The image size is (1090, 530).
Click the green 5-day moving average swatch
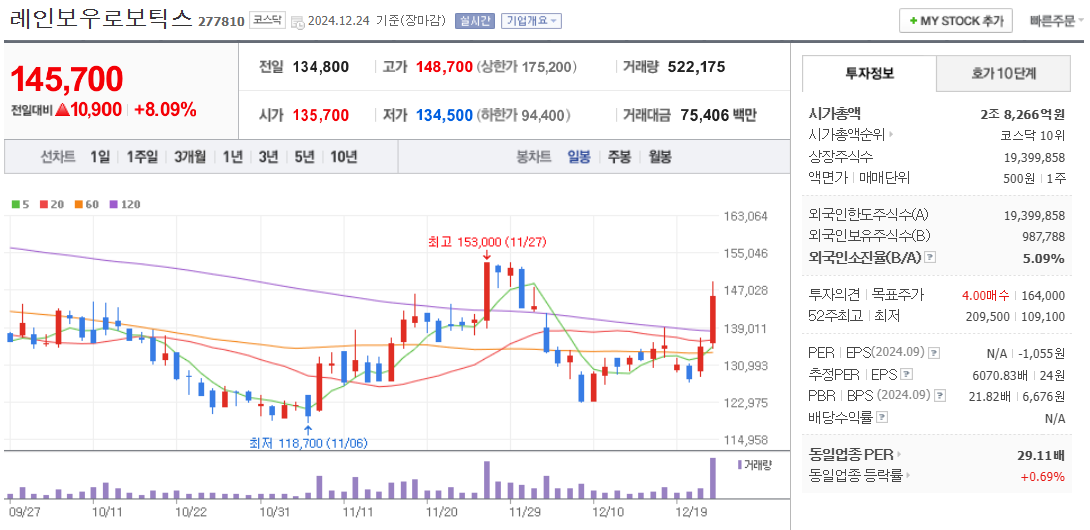16,204
